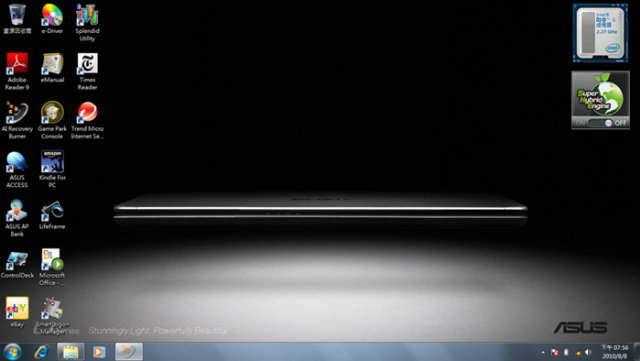Launch the eBay shortcut
The height and width of the screenshot is (361, 640).
tap(17, 312)
